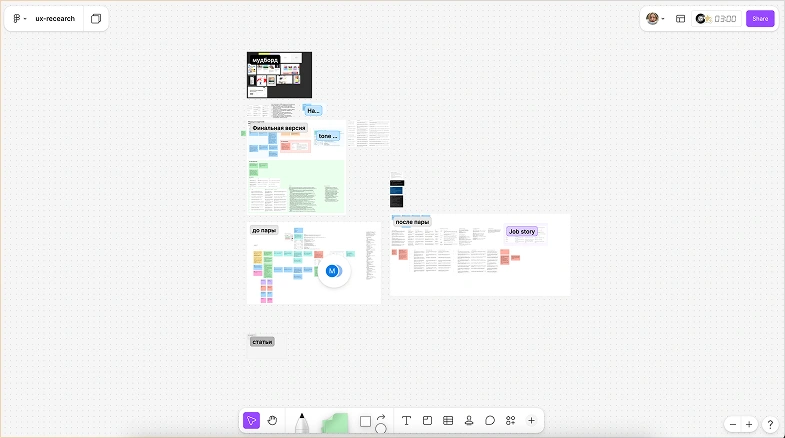Click the truncated Не... section label
The width and height of the screenshot is (785, 438).
click(313, 111)
